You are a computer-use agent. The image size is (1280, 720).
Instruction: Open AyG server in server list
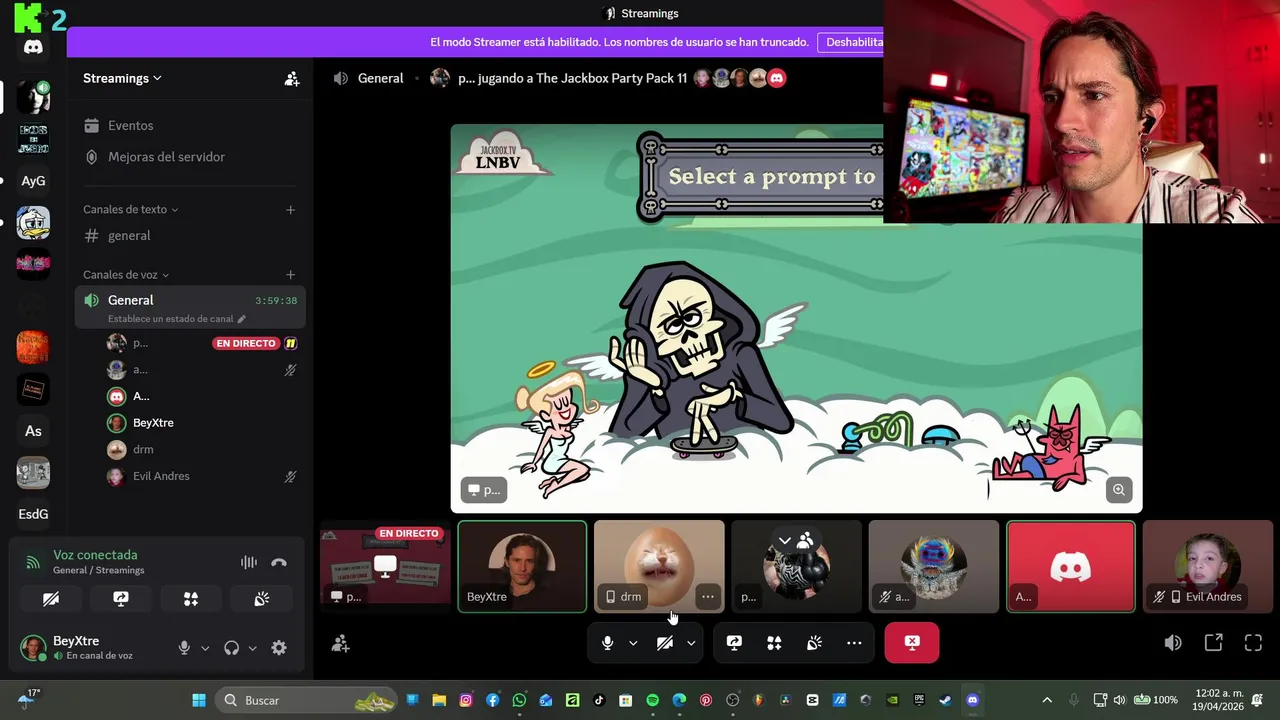pyautogui.click(x=33, y=181)
